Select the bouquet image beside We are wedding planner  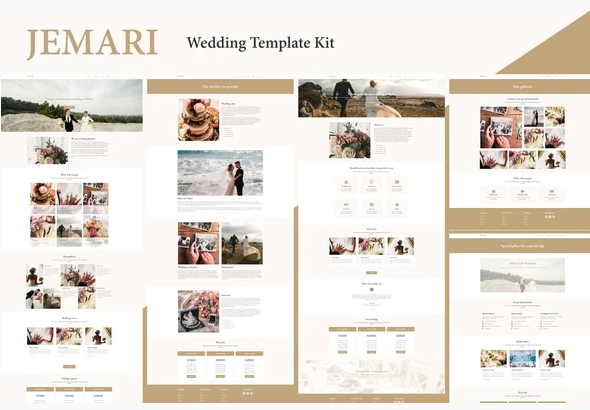click(x=47, y=150)
